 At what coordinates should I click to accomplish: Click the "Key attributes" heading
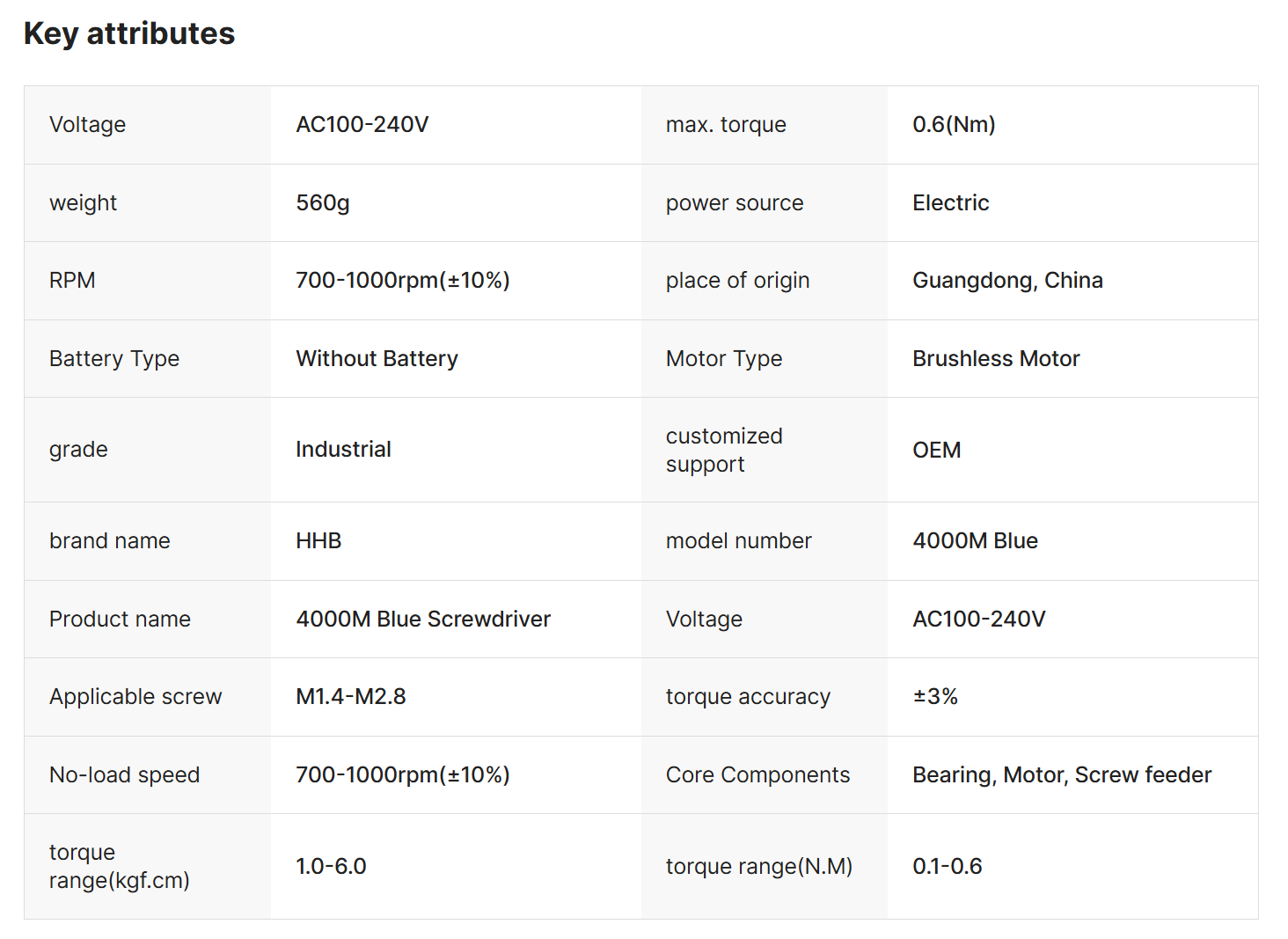click(129, 33)
